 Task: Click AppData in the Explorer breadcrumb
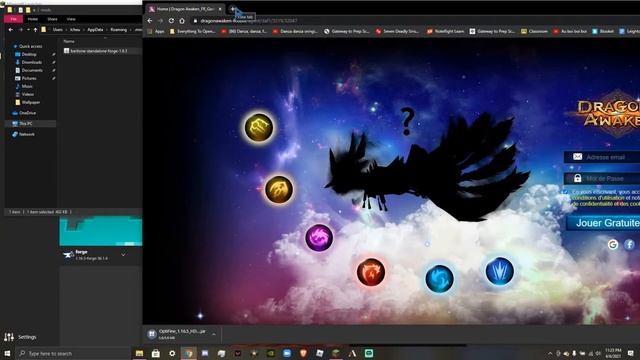(95, 30)
